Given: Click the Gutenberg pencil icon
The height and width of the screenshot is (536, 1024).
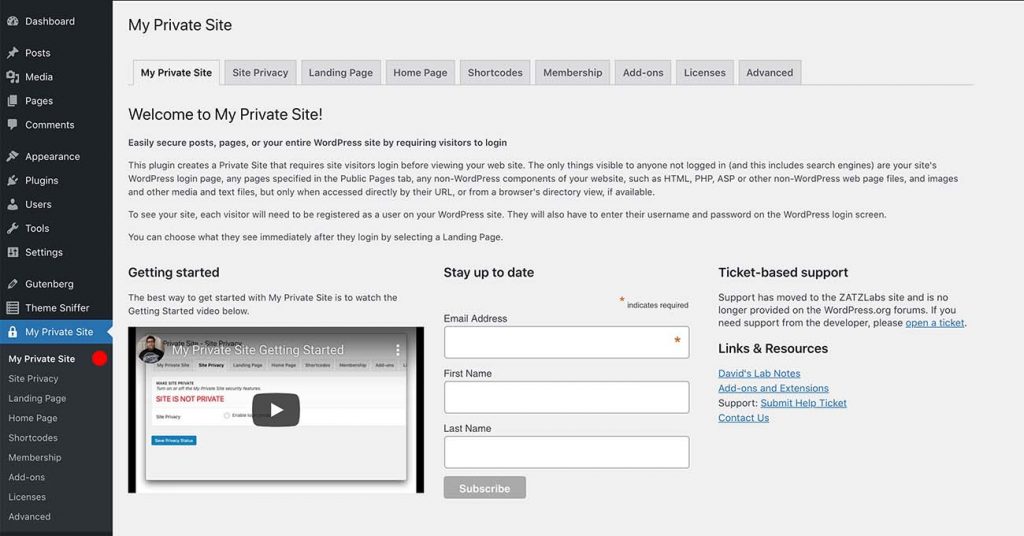Looking at the screenshot, I should coord(12,284).
